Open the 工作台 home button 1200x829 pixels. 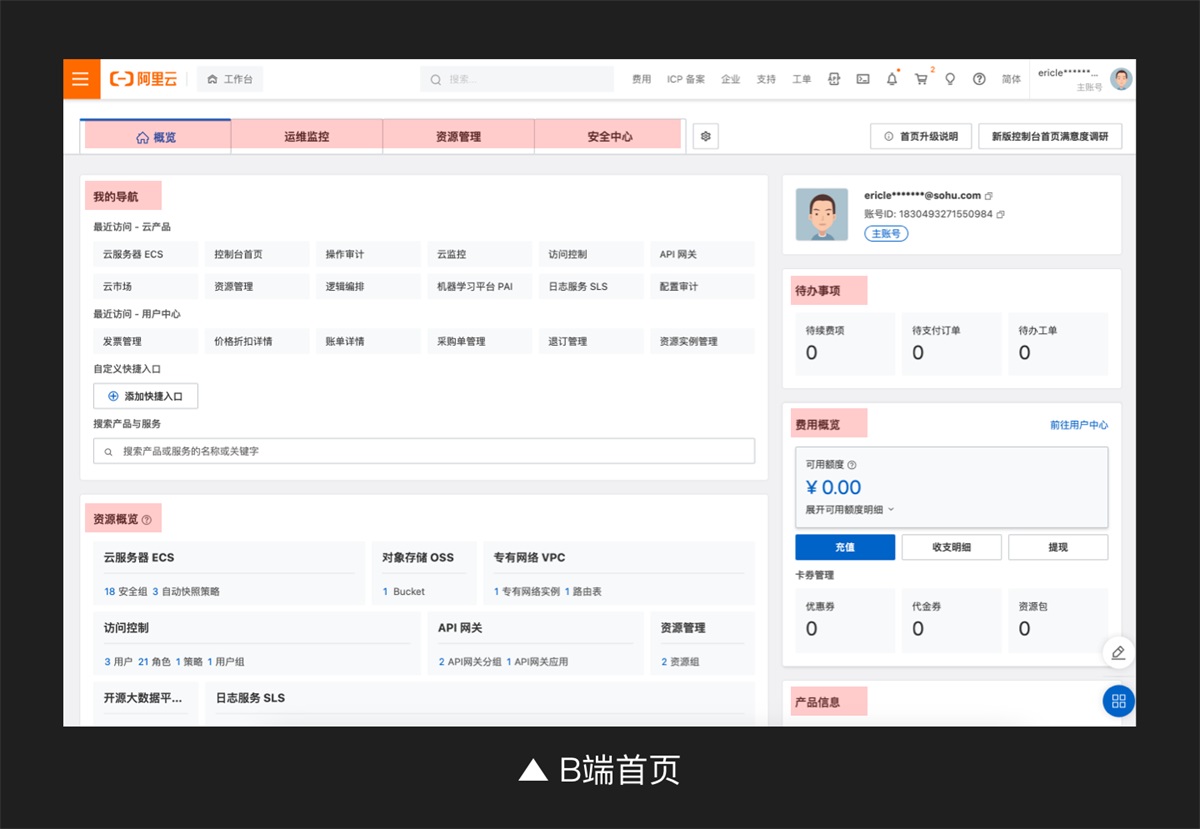click(230, 79)
